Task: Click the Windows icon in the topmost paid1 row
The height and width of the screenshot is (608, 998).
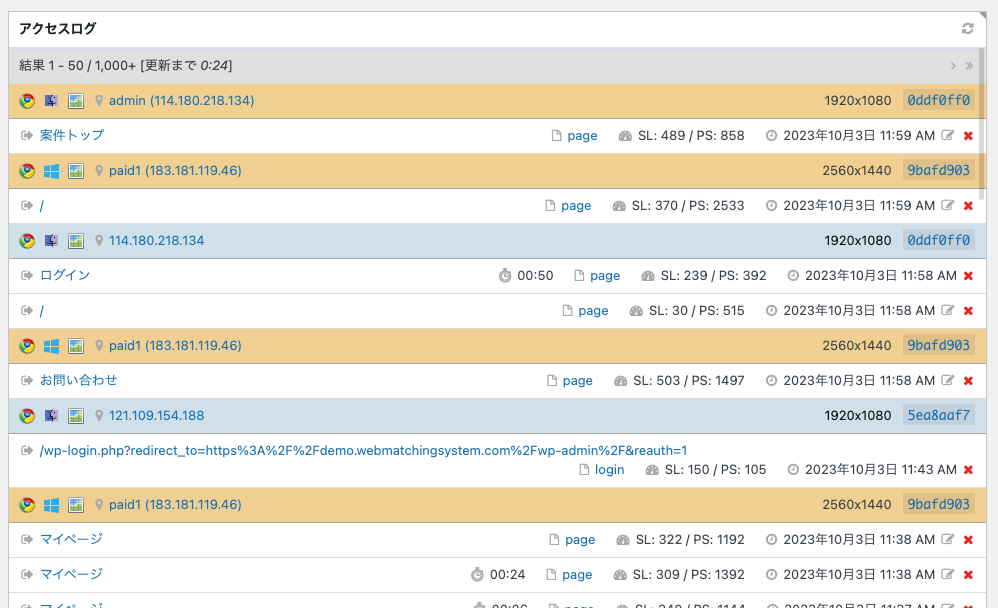Action: pos(51,171)
